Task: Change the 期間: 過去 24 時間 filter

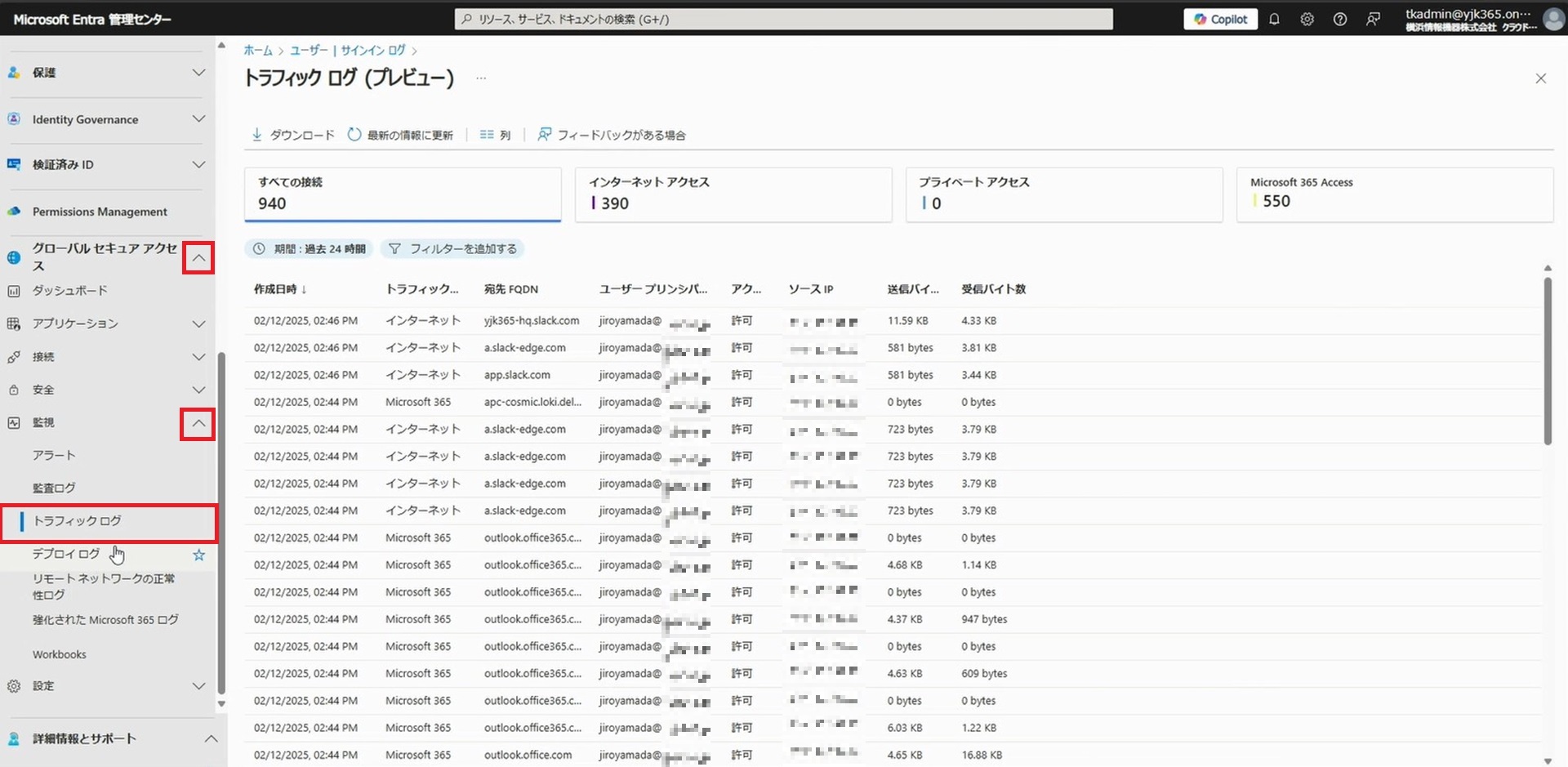Action: 309,249
